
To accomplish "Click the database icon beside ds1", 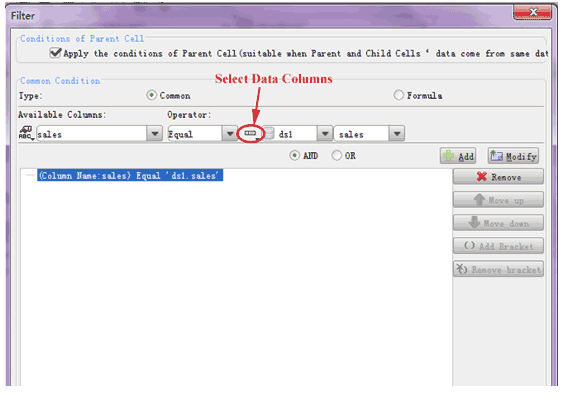I will (x=269, y=134).
